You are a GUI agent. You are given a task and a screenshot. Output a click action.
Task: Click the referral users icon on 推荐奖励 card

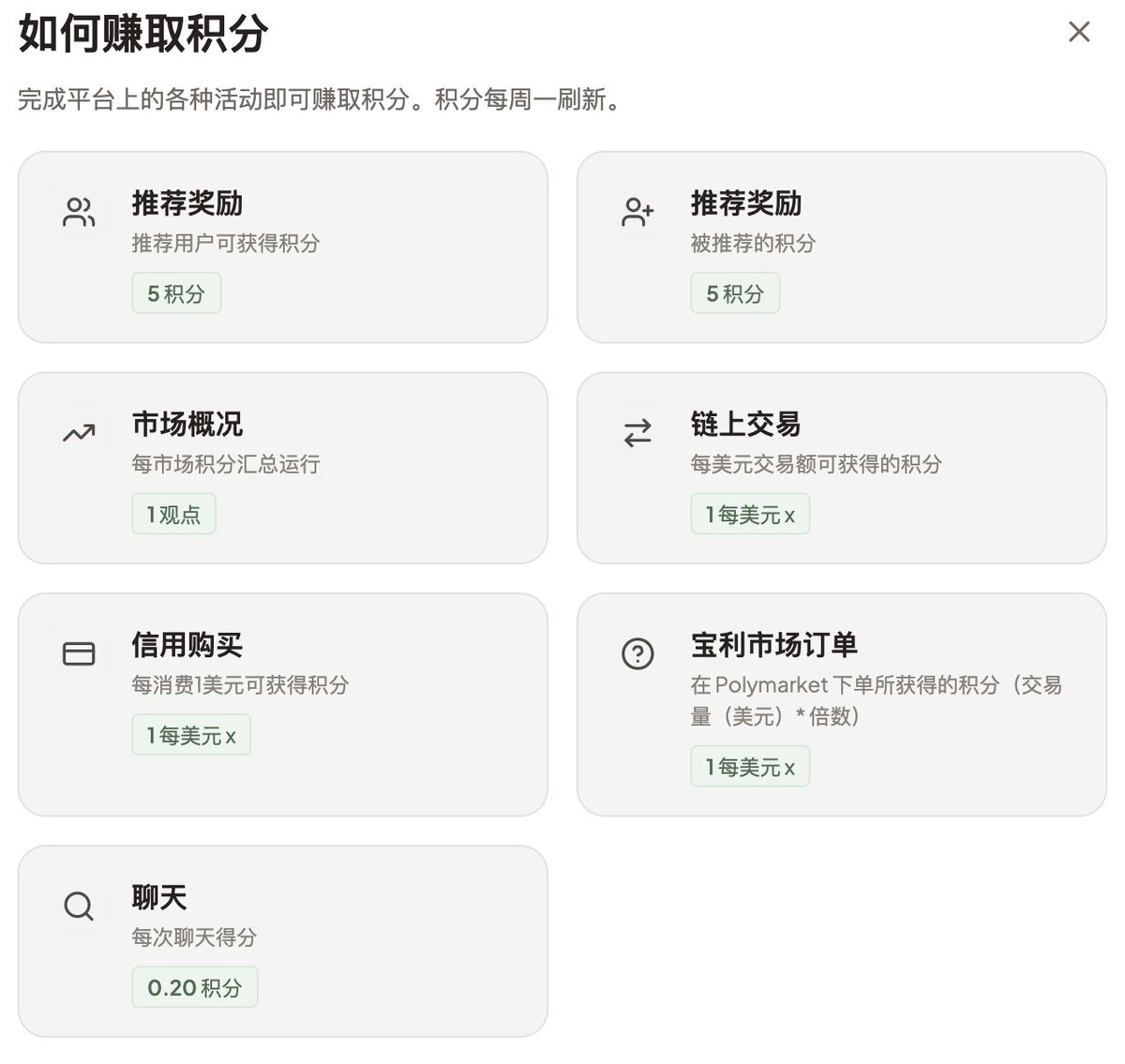[78, 213]
